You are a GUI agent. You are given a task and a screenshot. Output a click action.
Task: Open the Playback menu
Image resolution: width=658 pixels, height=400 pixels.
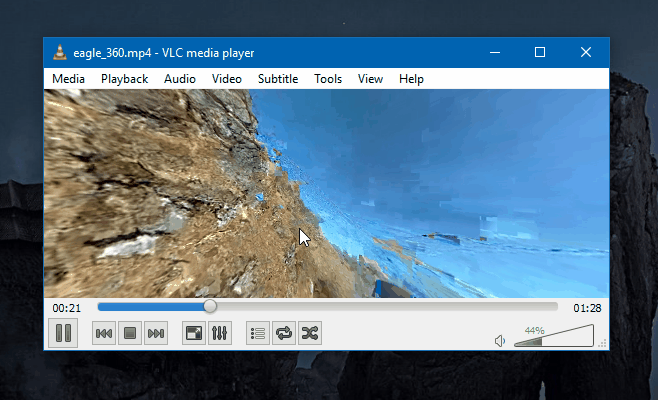click(x=125, y=79)
